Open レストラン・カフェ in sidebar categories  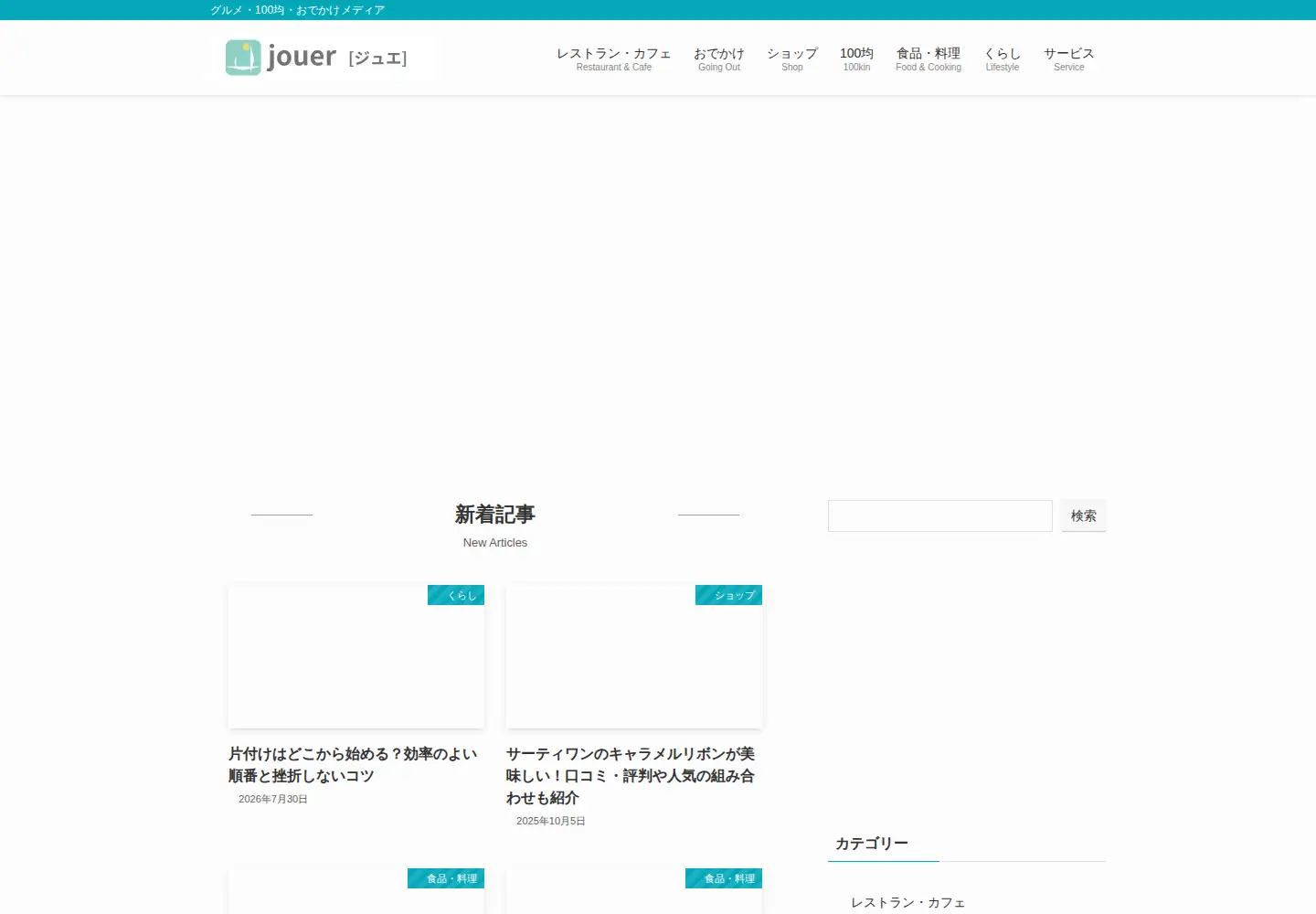[x=908, y=902]
